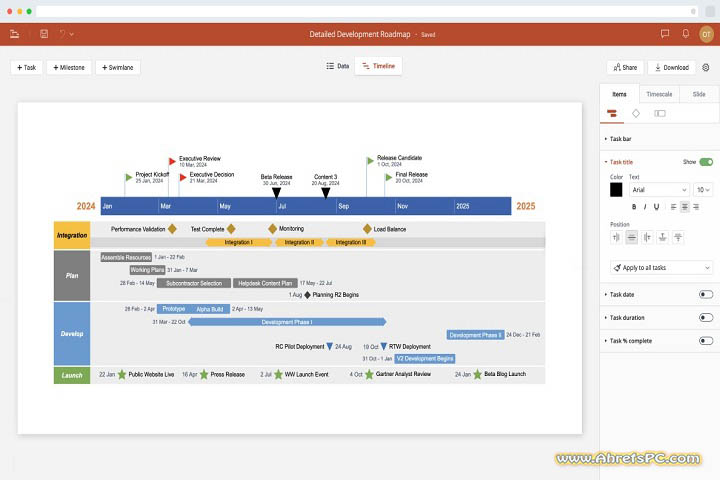
Task: Select the V2 Development Begins task bar
Action: tap(425, 358)
